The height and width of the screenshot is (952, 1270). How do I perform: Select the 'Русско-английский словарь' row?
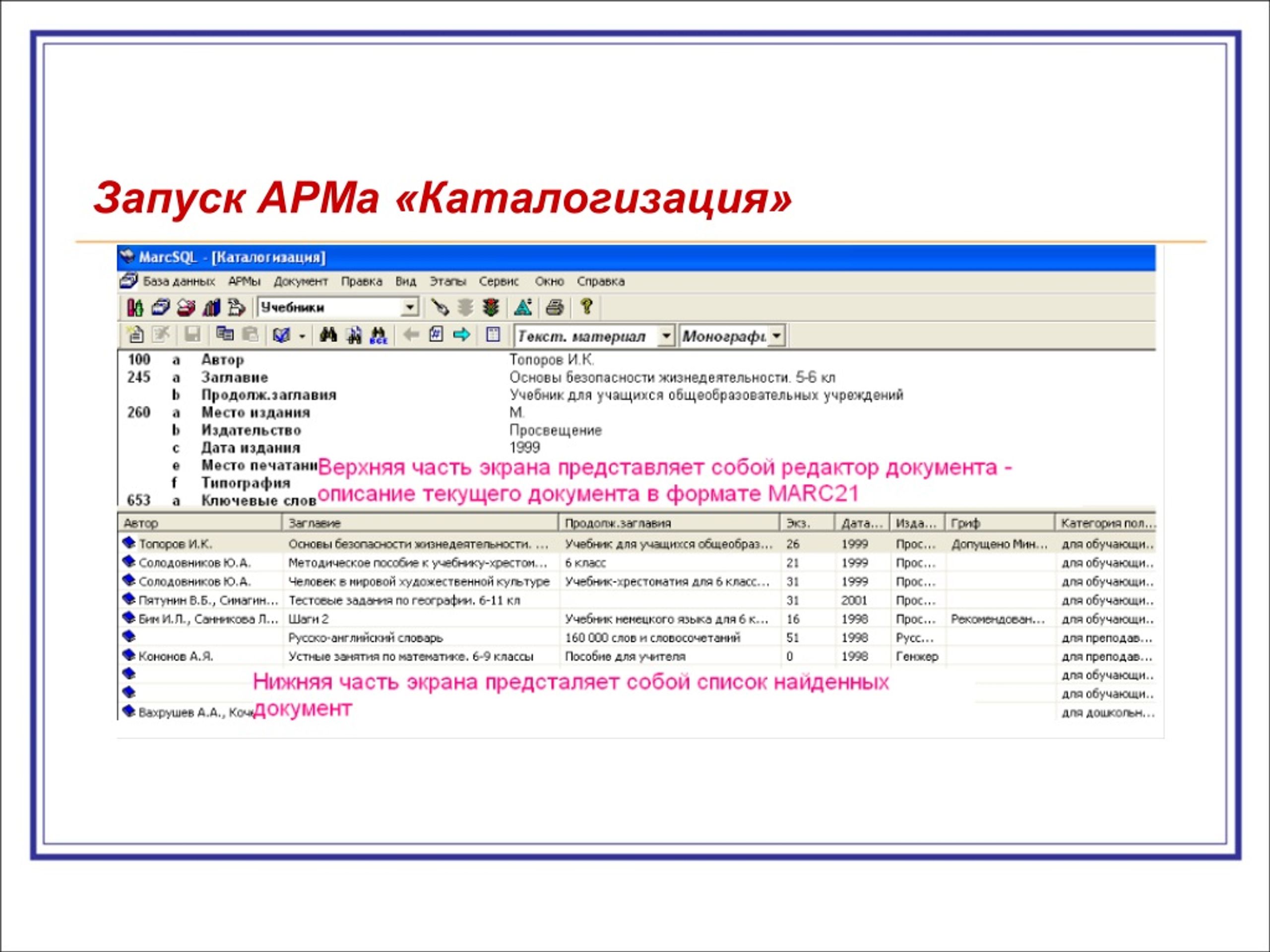[636, 638]
